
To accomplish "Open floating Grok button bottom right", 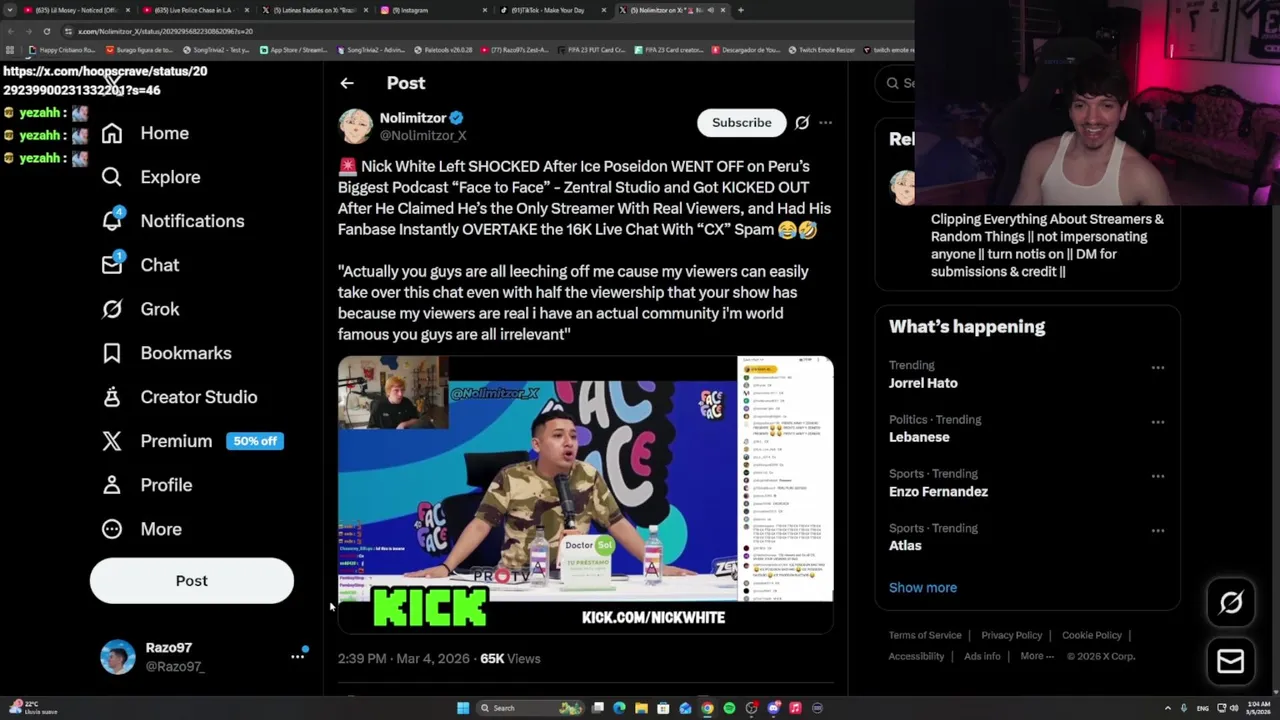I will (1231, 602).
